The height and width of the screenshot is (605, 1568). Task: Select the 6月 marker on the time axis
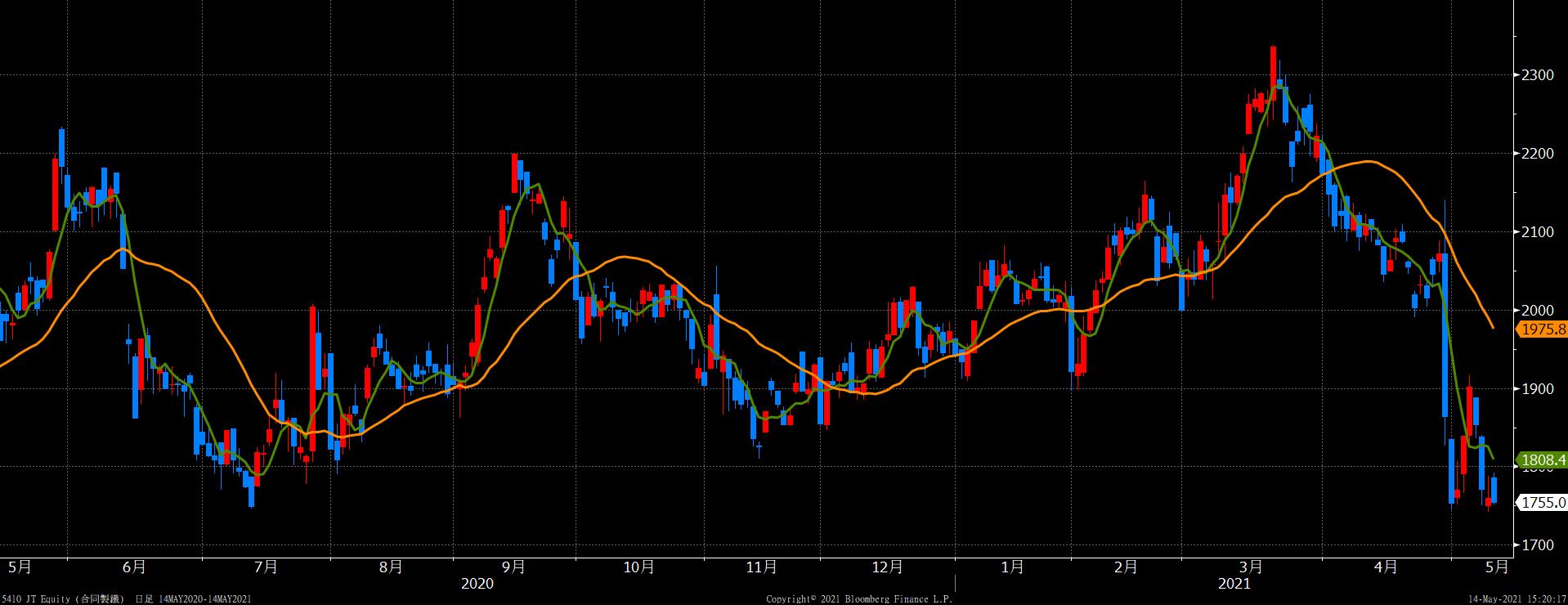(134, 567)
